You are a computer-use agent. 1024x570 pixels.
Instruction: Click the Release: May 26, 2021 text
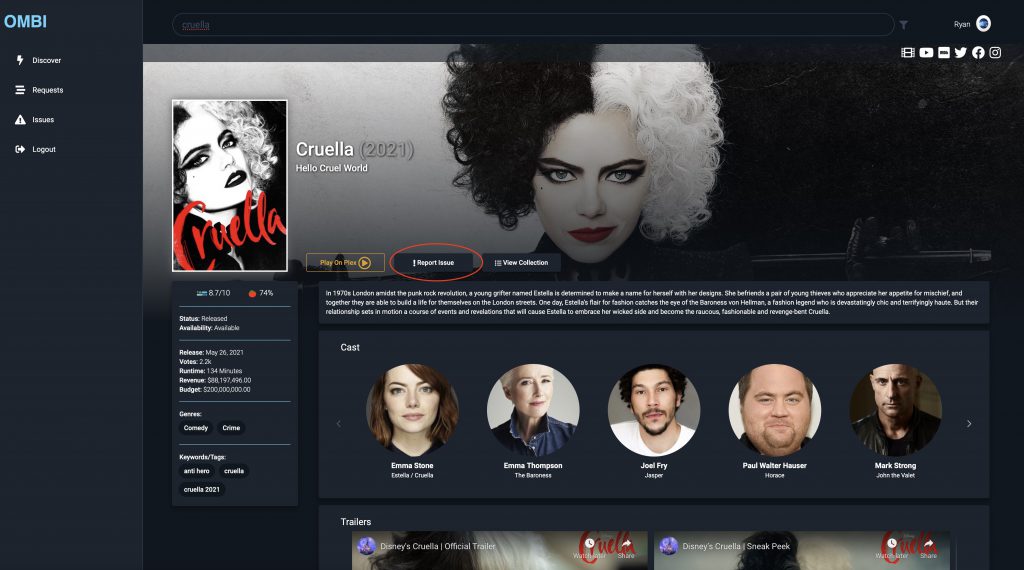(212, 353)
